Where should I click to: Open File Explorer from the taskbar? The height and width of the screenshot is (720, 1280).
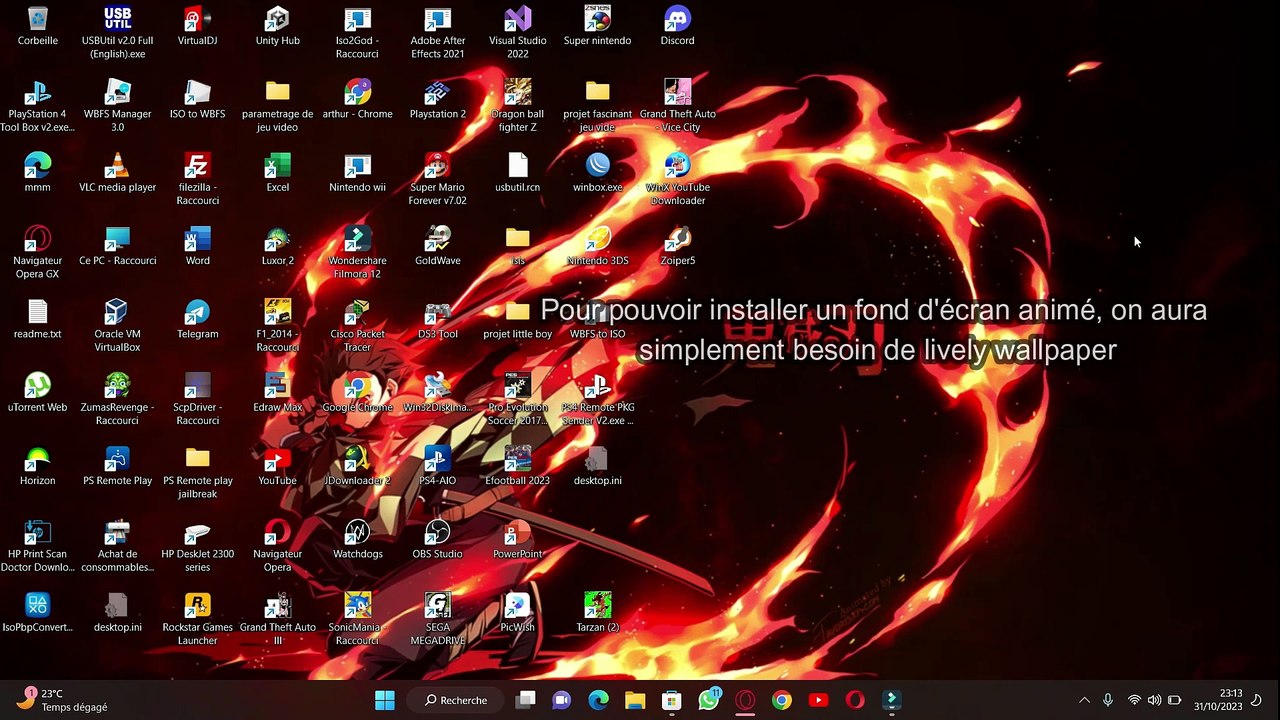coord(635,700)
